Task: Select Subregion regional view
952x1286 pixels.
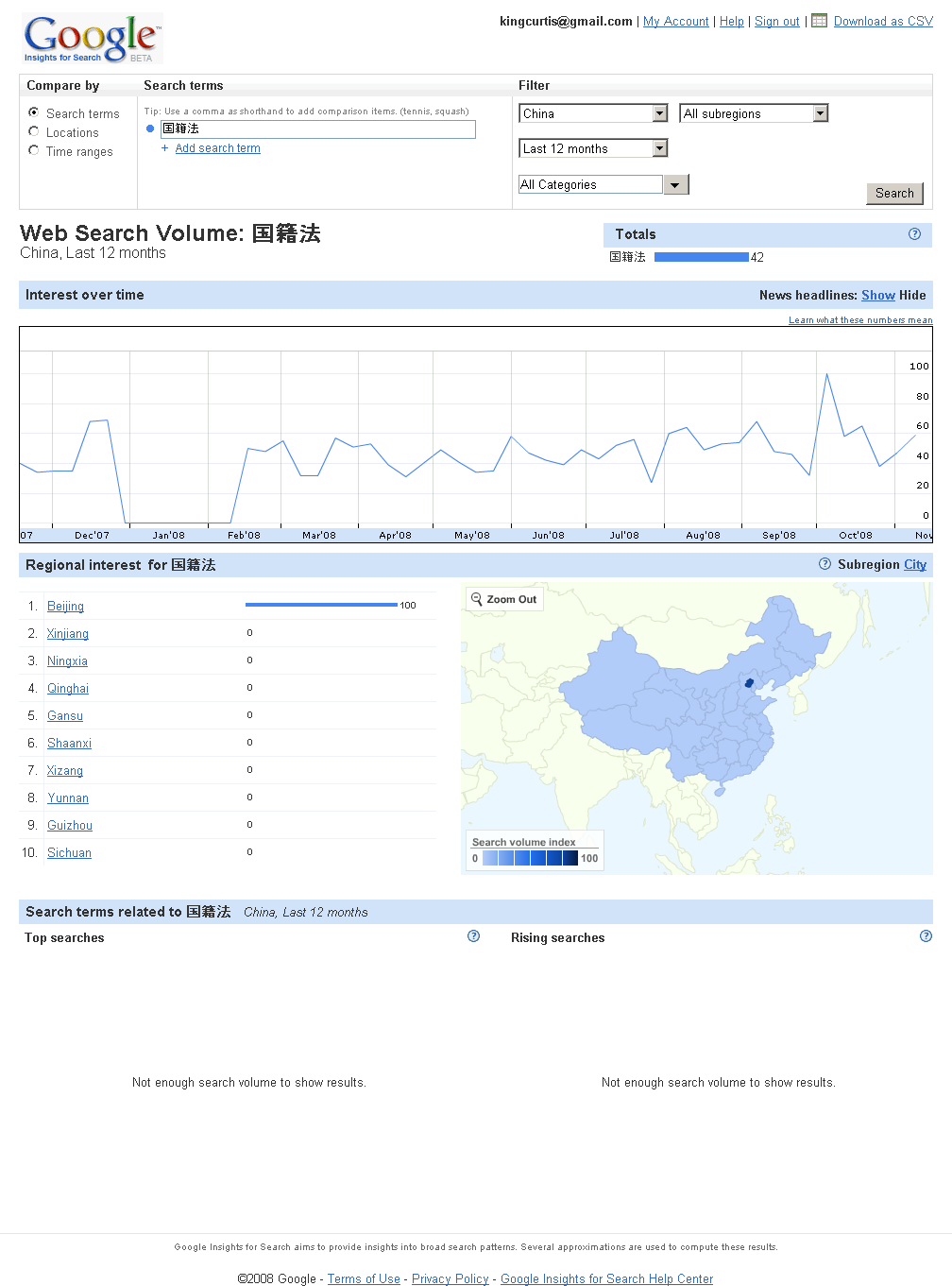Action: pyautogui.click(x=869, y=564)
